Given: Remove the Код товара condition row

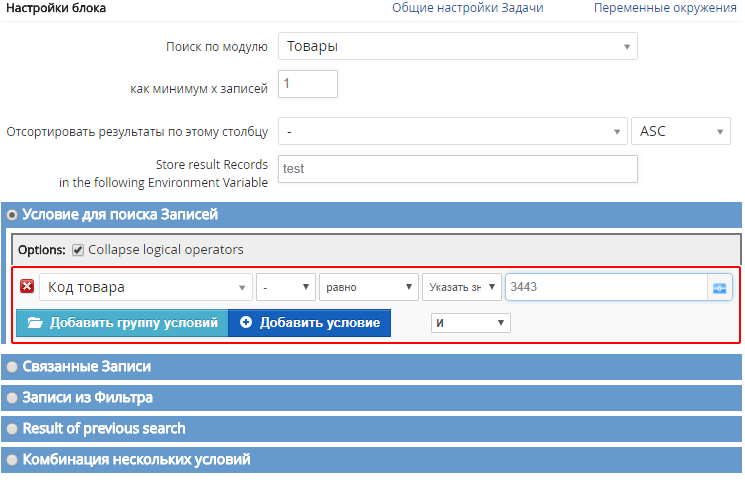Looking at the screenshot, I should pyautogui.click(x=27, y=287).
